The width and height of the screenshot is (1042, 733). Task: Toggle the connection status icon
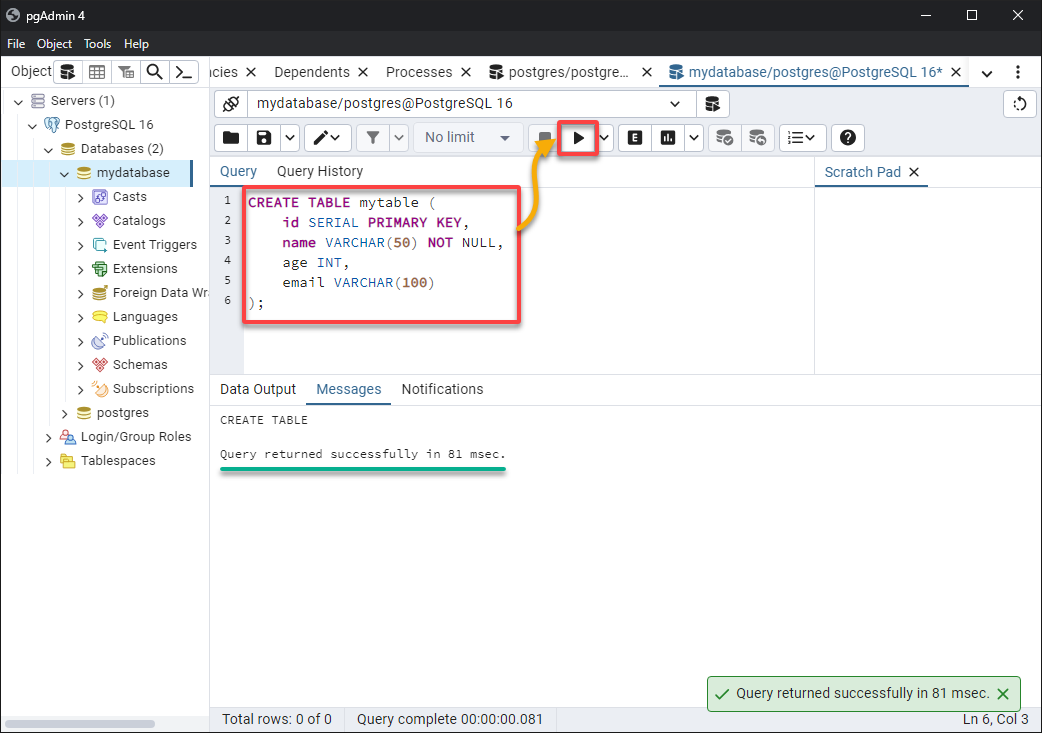(231, 104)
